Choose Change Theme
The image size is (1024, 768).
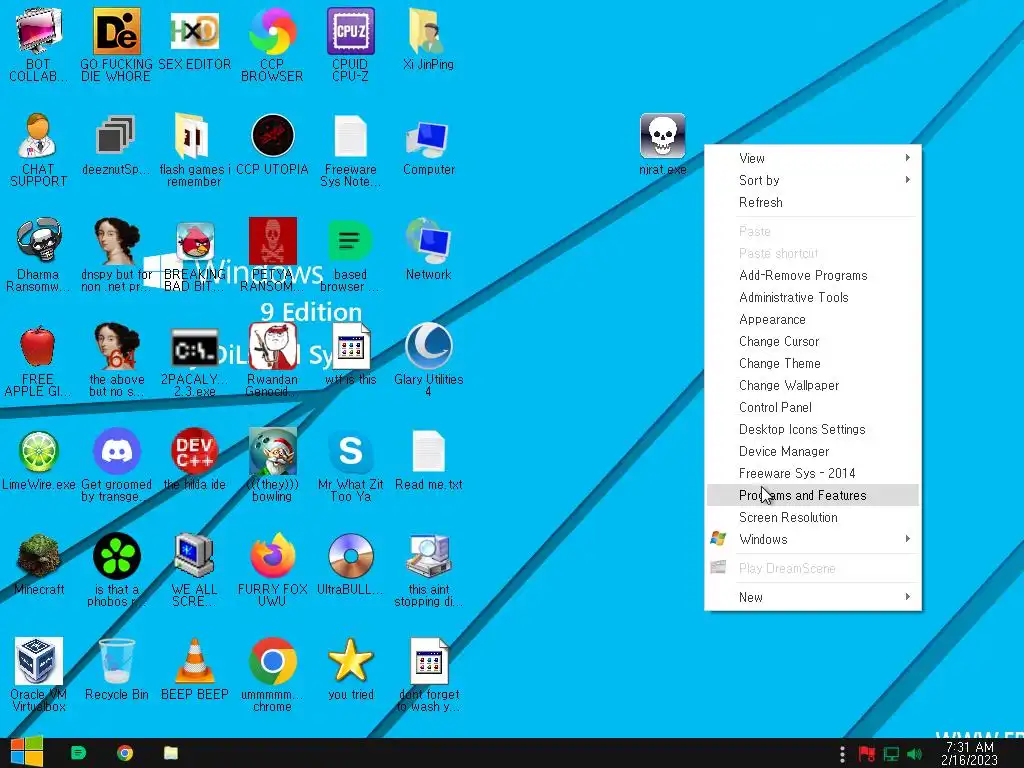812,364
